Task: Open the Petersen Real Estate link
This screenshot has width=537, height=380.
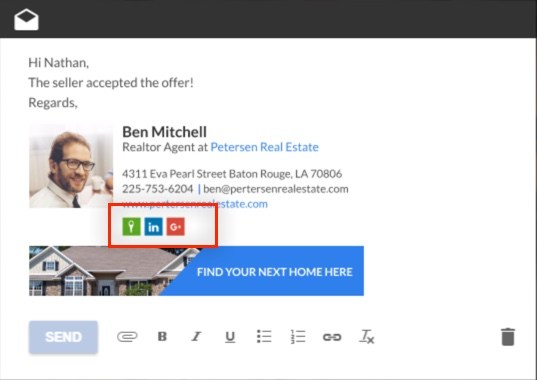Action: pyautogui.click(x=264, y=147)
